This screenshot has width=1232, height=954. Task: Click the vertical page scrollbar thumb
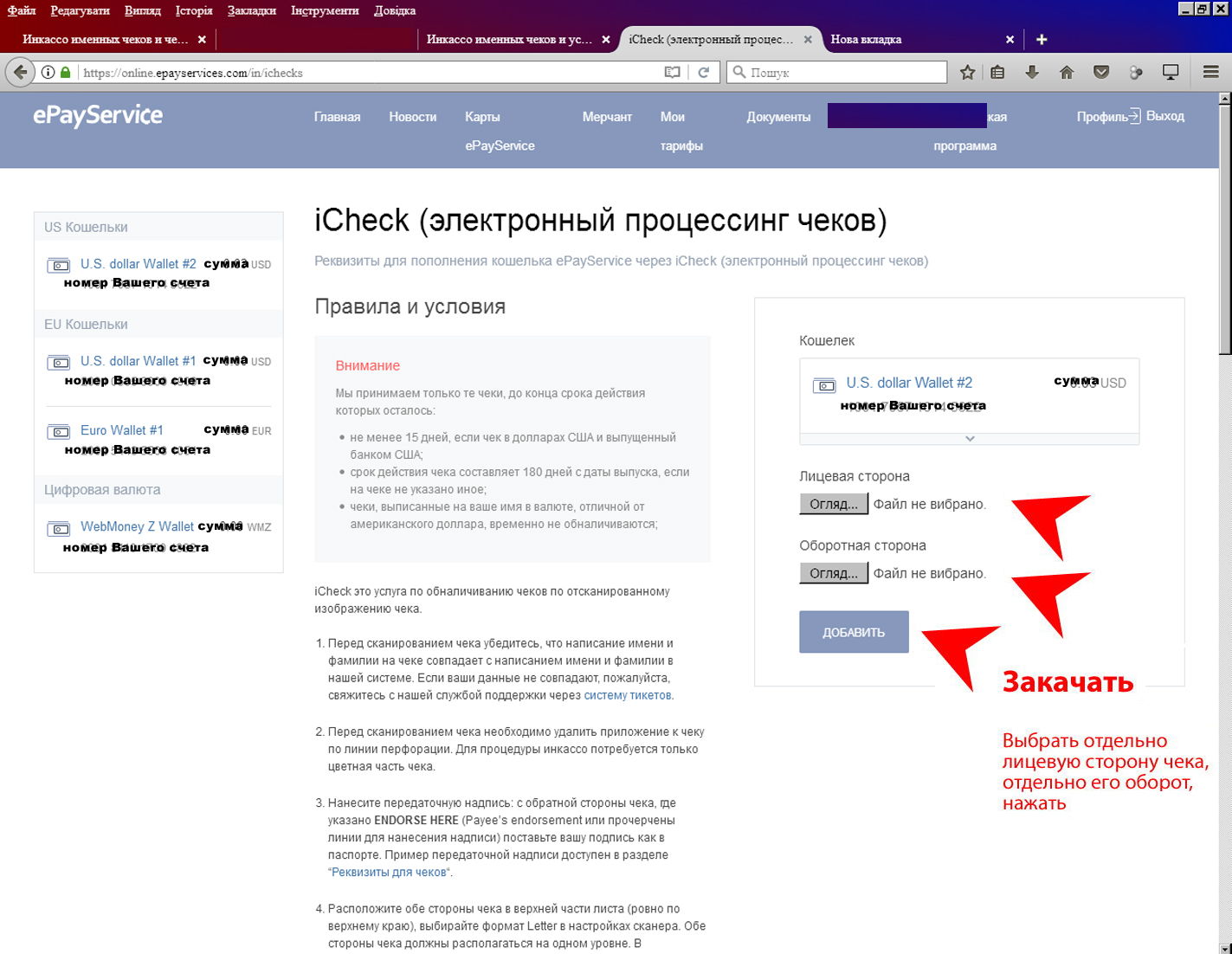click(x=1225, y=229)
